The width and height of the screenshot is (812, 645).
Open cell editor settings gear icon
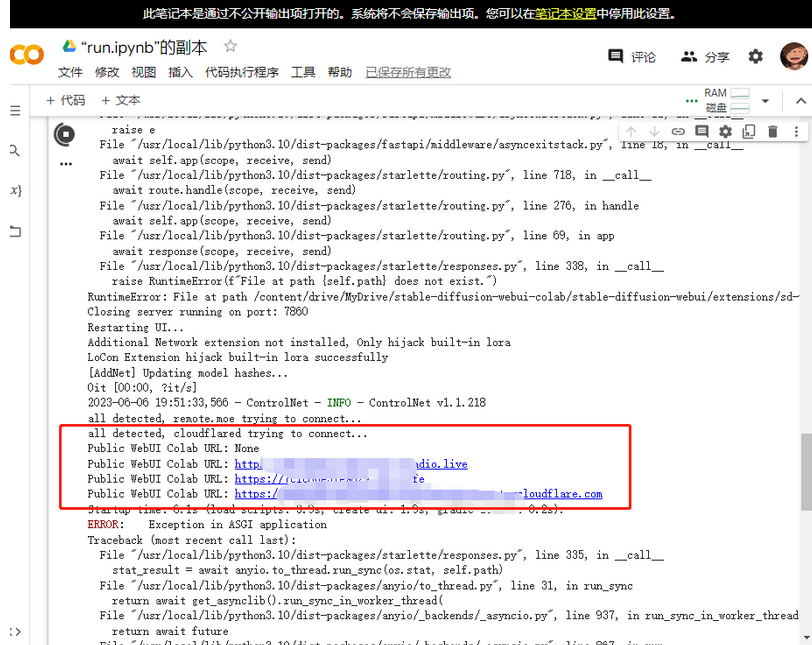click(x=726, y=131)
